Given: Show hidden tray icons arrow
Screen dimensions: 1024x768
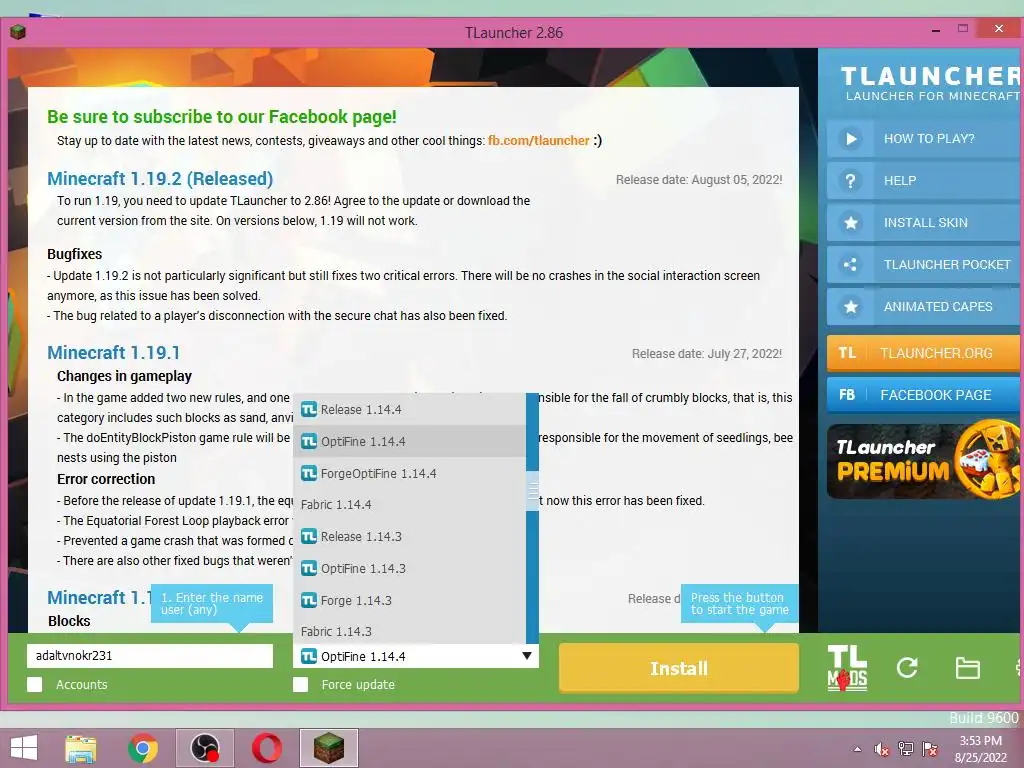Looking at the screenshot, I should [x=857, y=749].
